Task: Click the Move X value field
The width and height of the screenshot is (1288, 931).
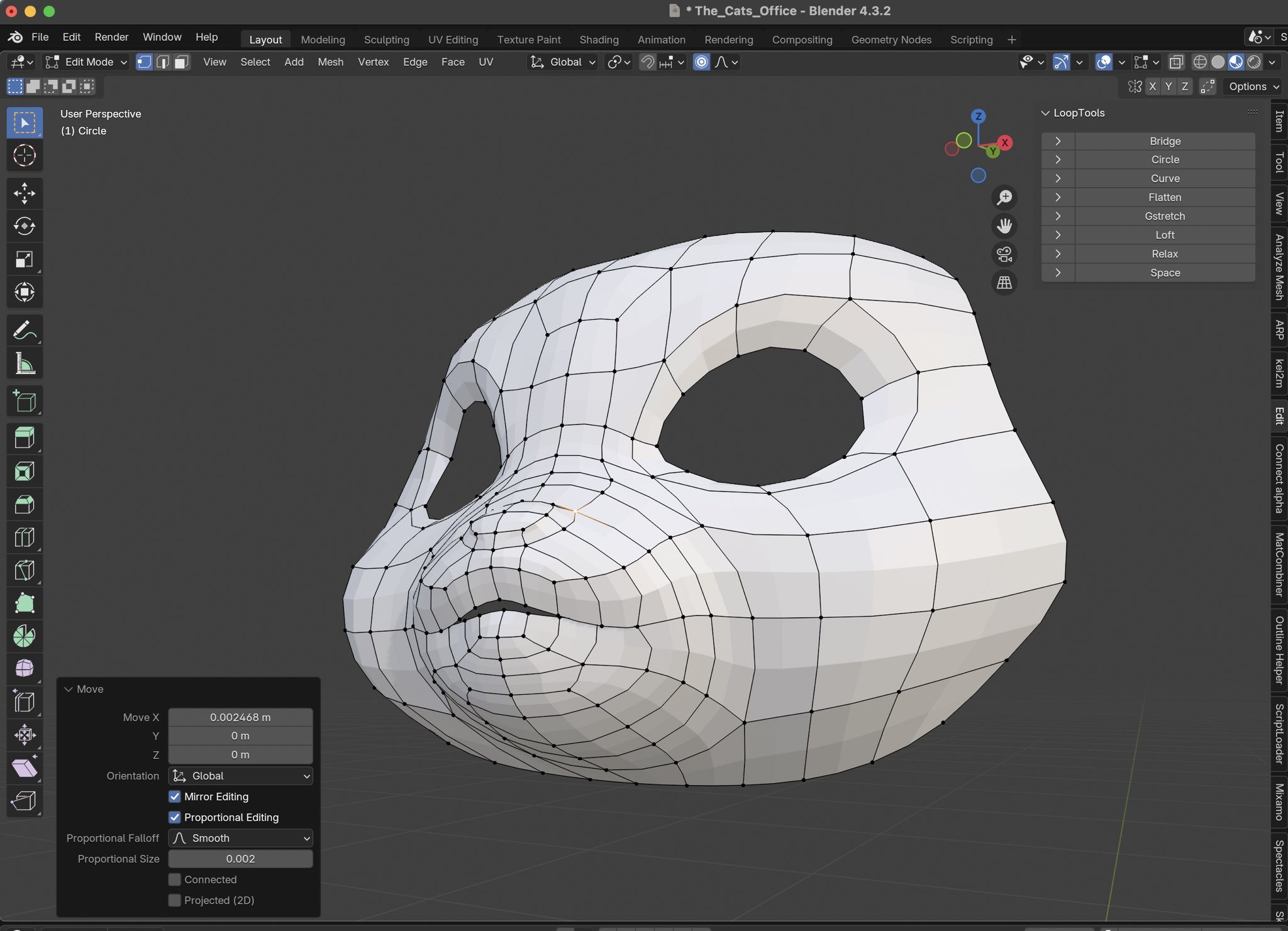Action: click(240, 717)
